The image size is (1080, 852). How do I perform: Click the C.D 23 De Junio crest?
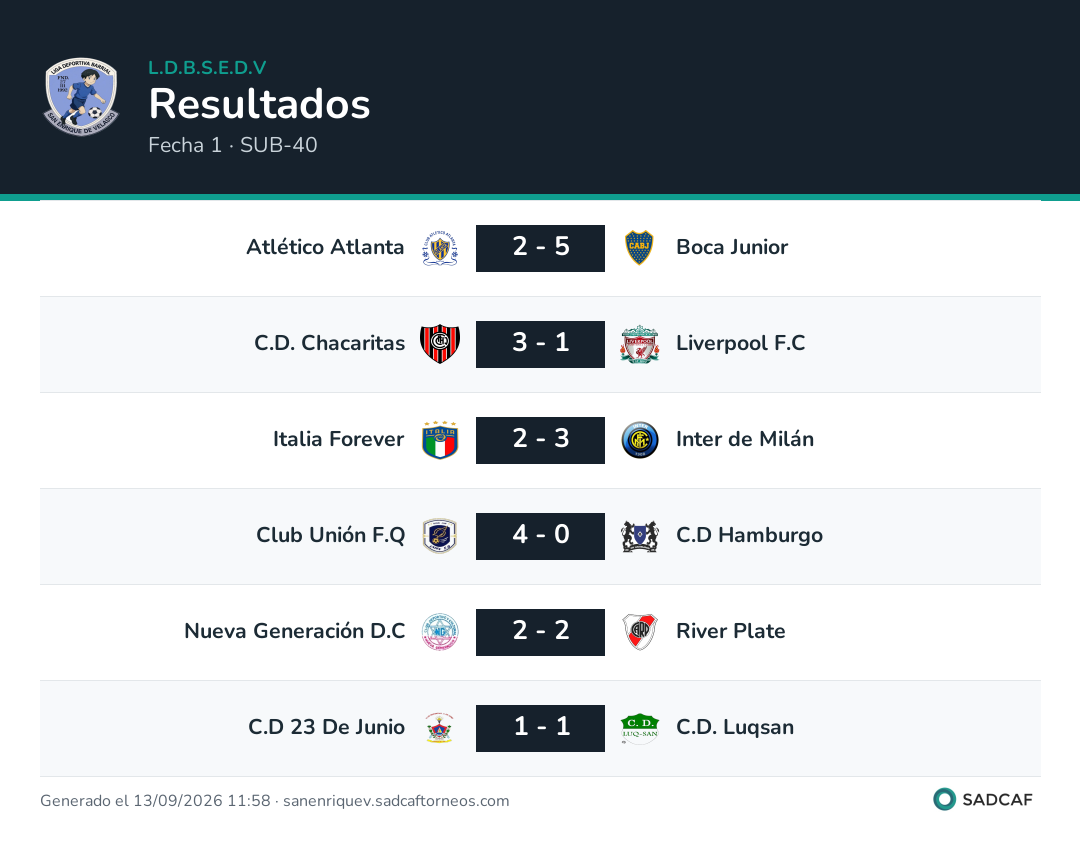(x=440, y=728)
